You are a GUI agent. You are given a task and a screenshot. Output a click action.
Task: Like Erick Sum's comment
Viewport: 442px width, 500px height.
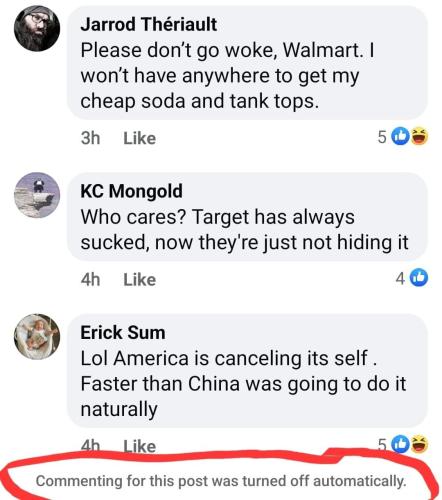(x=140, y=446)
